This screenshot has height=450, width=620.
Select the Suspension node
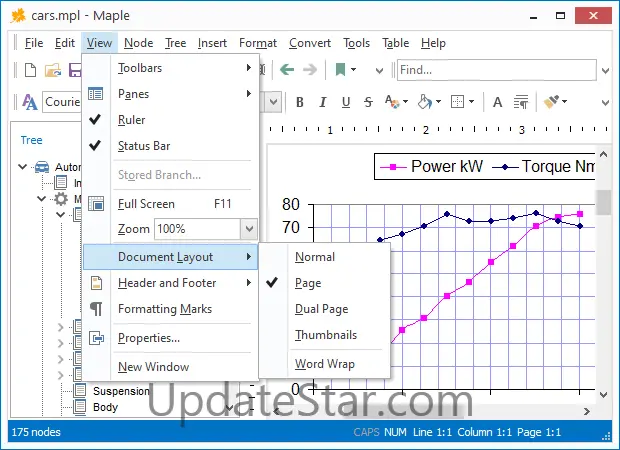121,391
